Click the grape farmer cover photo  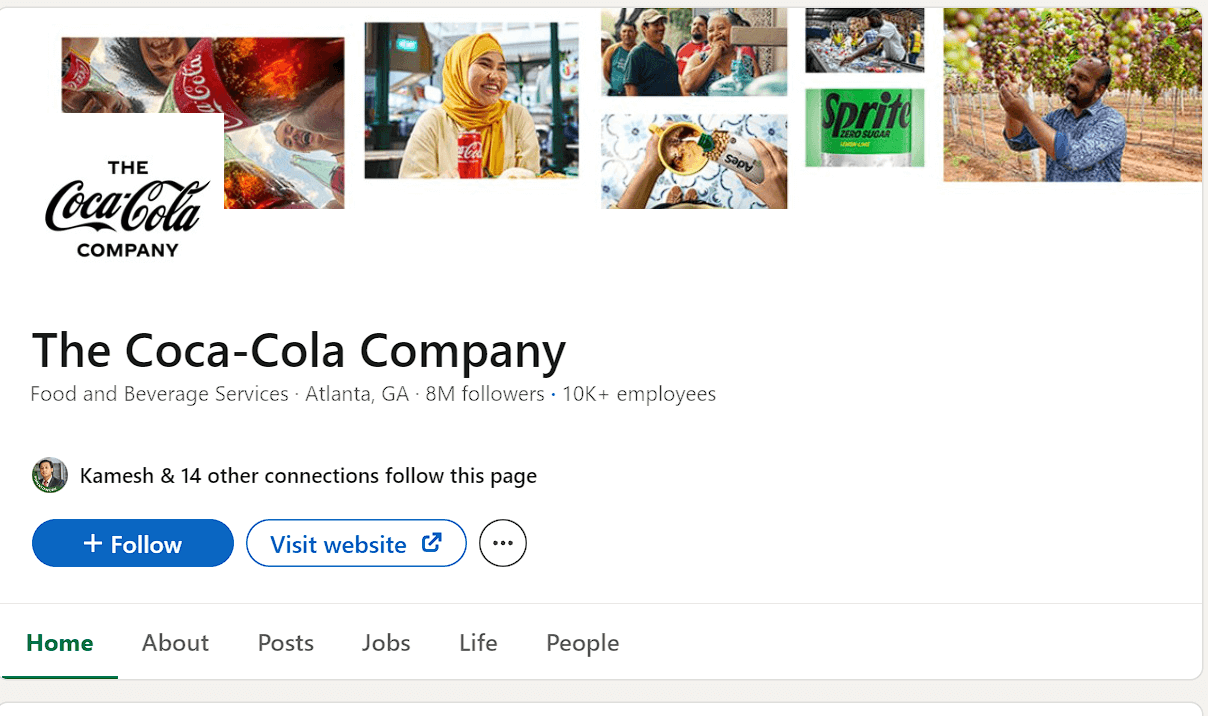pyautogui.click(x=1071, y=95)
